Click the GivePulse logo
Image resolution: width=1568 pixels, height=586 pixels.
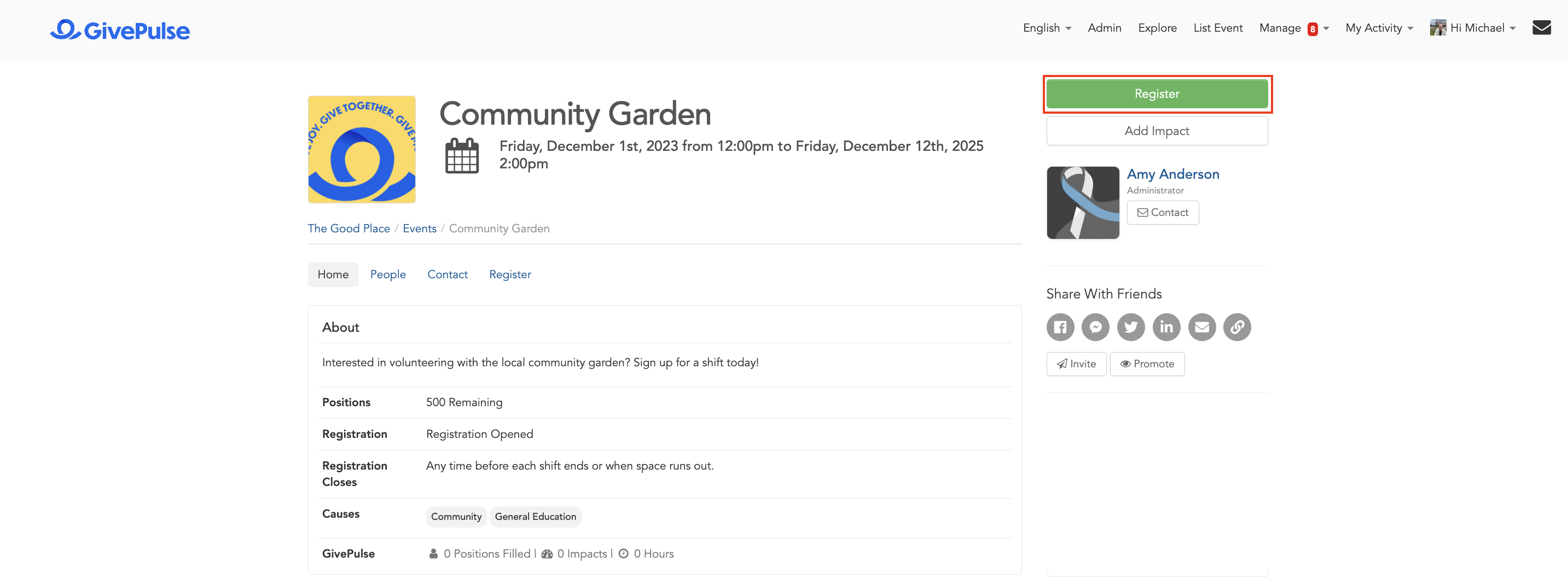(120, 30)
